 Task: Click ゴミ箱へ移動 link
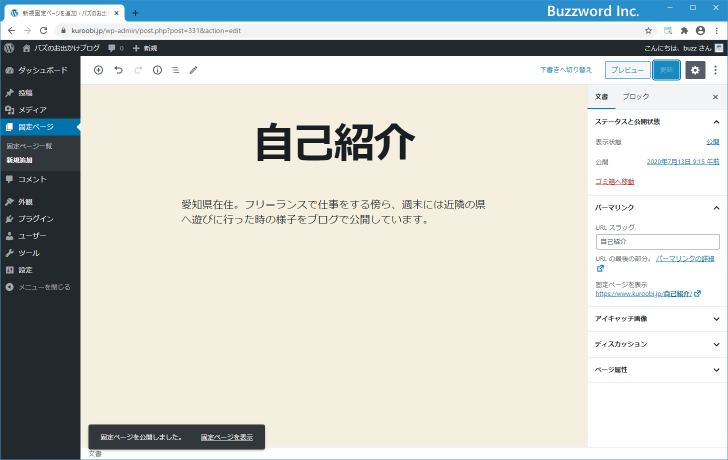[615, 181]
